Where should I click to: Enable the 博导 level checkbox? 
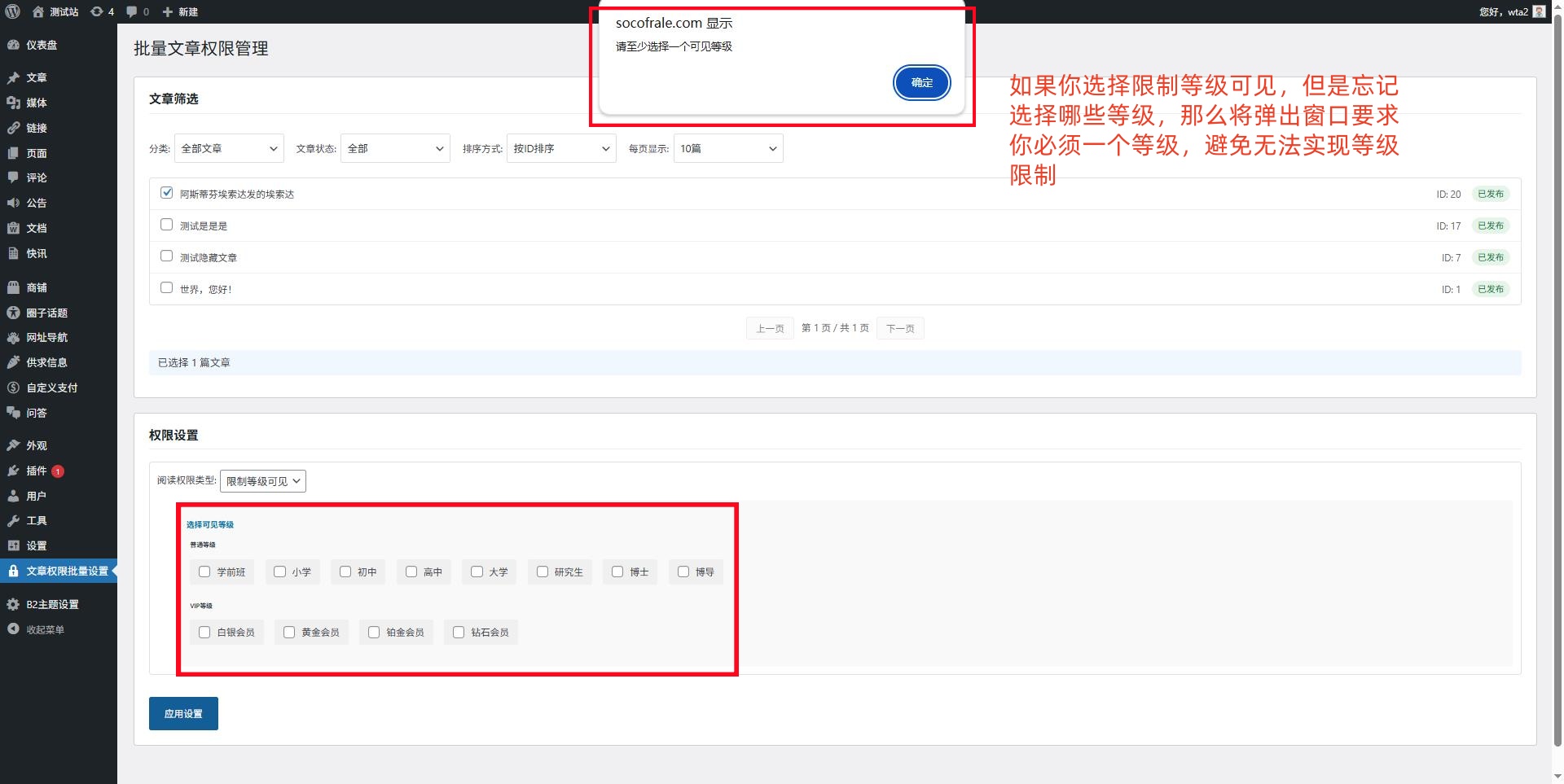(683, 572)
